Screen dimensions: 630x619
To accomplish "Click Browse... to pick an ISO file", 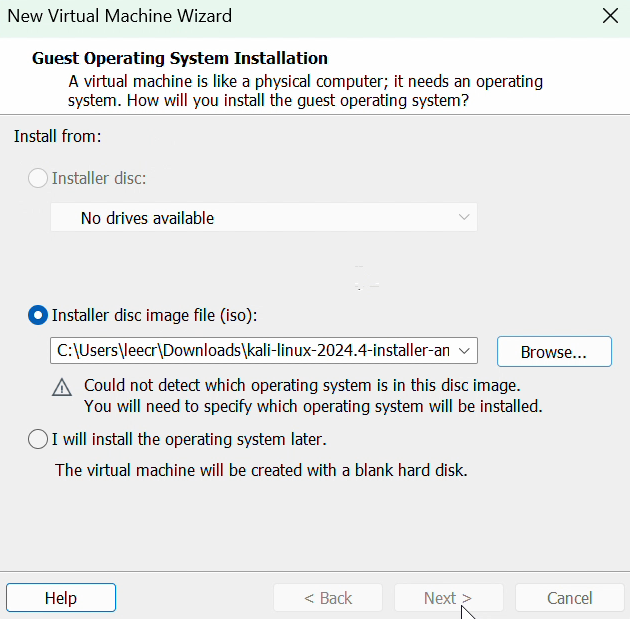I will [x=554, y=351].
